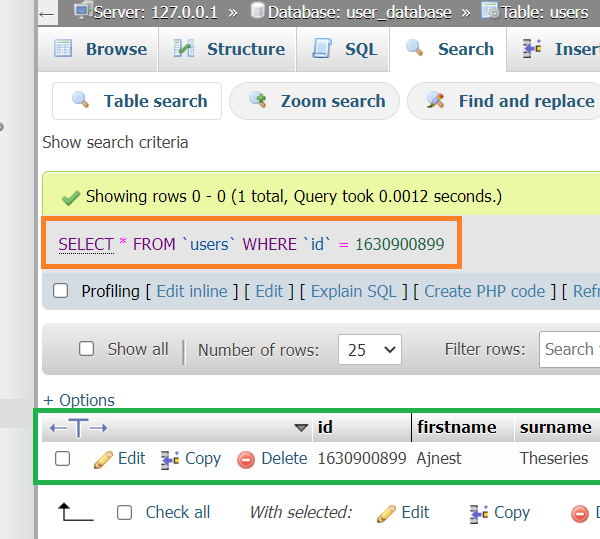The height and width of the screenshot is (539, 600).
Task: Select the row checkbox for Ajnest
Action: point(63,459)
